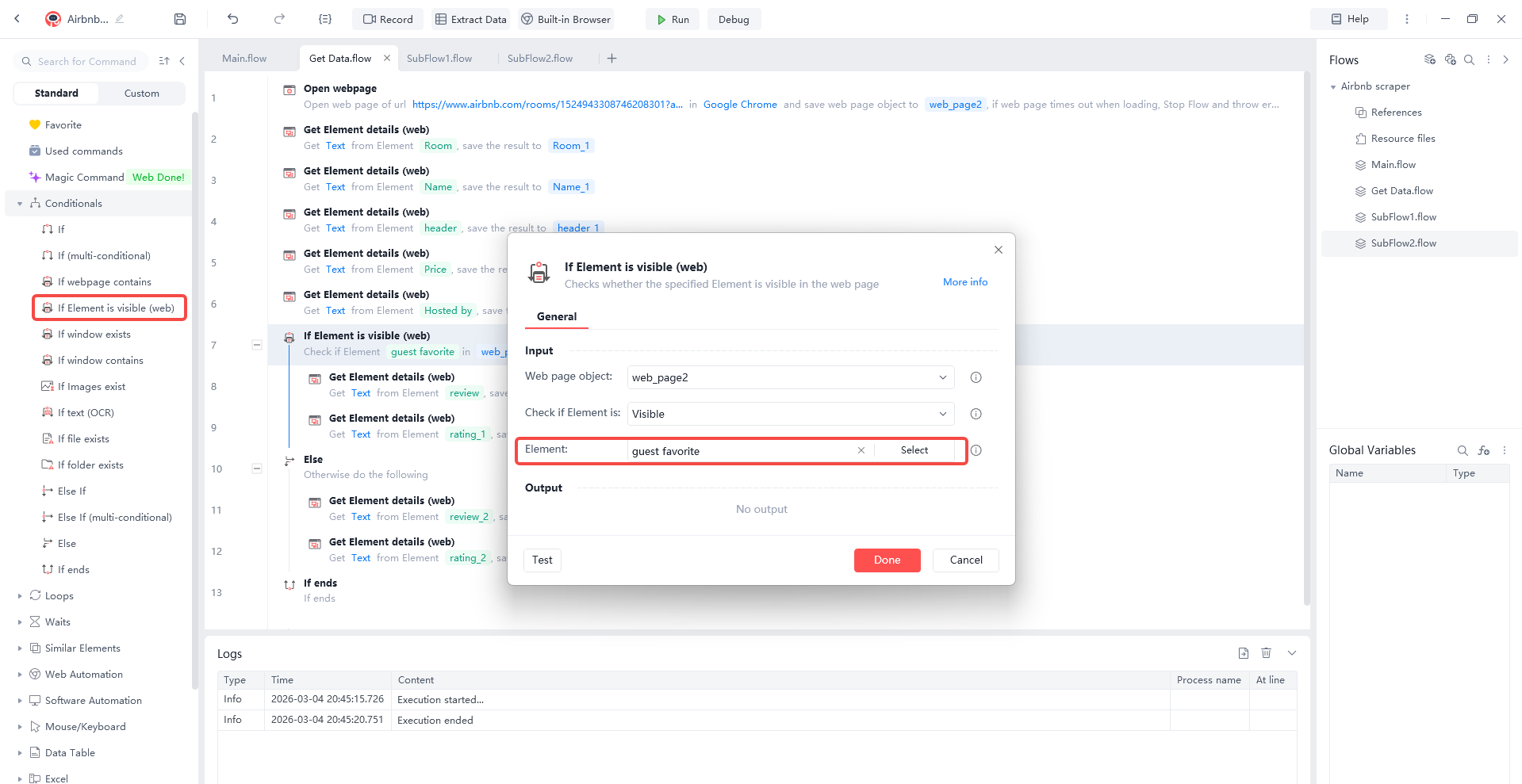Launch the Built-in Browser

[x=565, y=18]
